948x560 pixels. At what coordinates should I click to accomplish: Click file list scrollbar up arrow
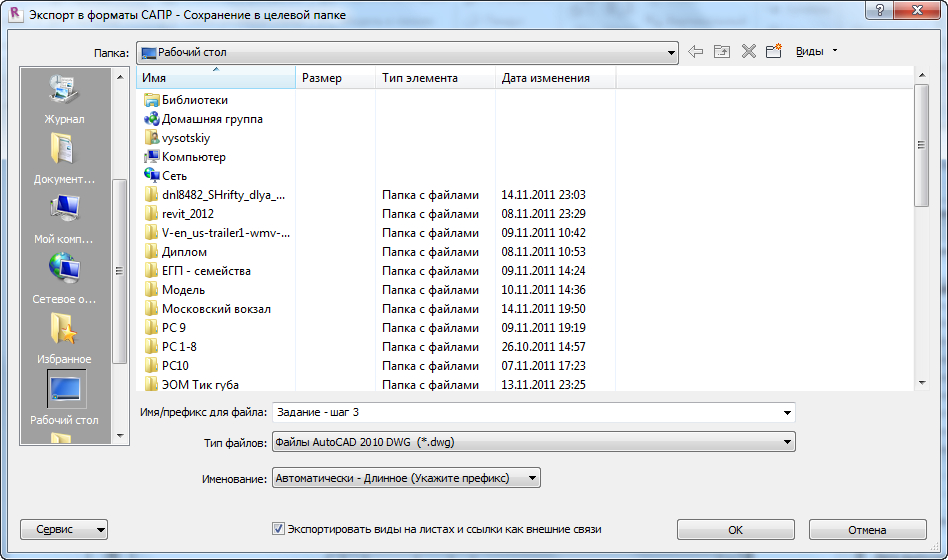point(922,75)
